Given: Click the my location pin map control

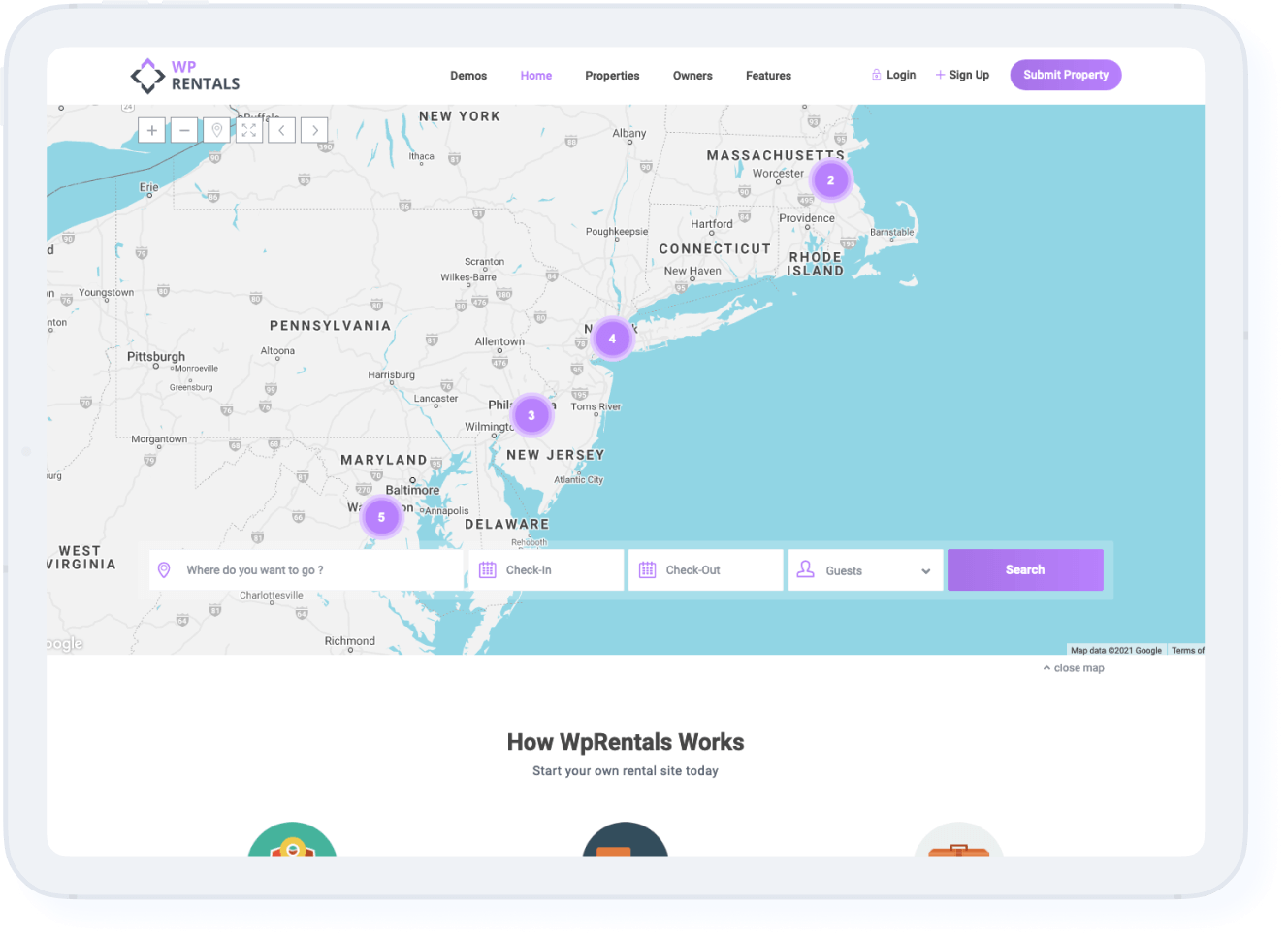Looking at the screenshot, I should [217, 130].
